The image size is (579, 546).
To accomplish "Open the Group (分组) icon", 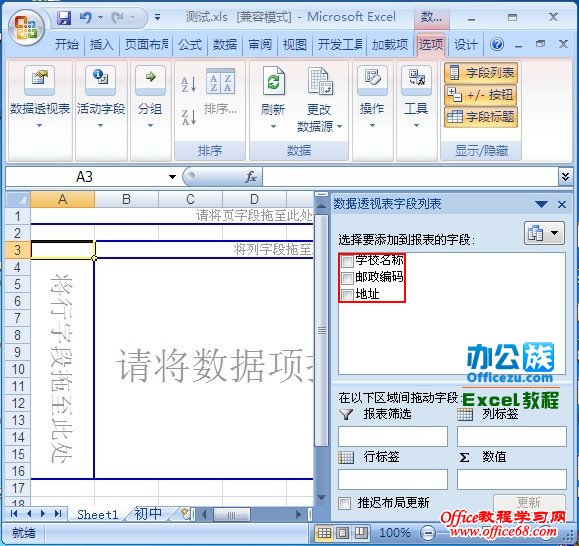I will coord(150,79).
